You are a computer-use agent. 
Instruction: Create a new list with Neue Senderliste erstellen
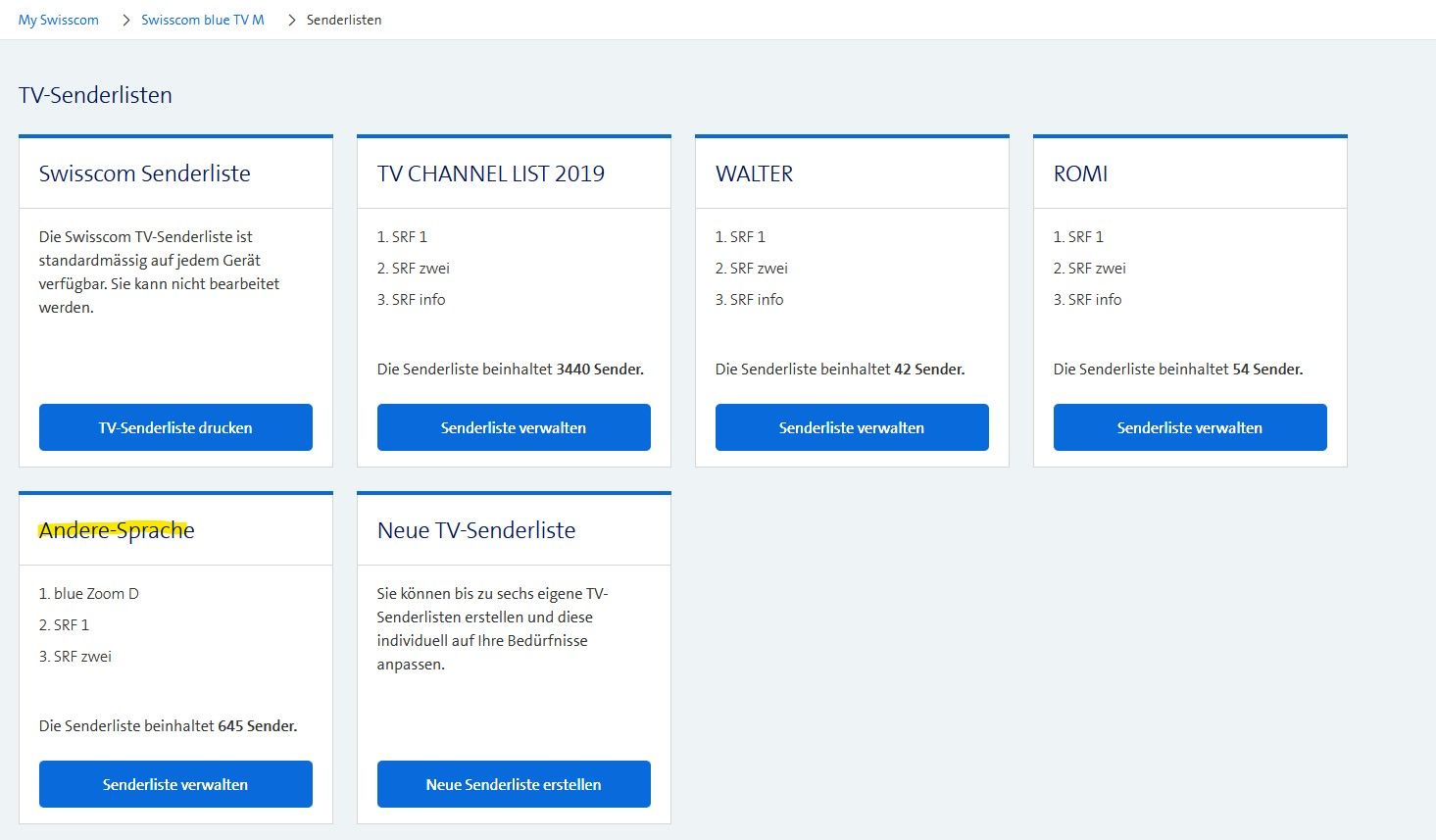point(514,784)
